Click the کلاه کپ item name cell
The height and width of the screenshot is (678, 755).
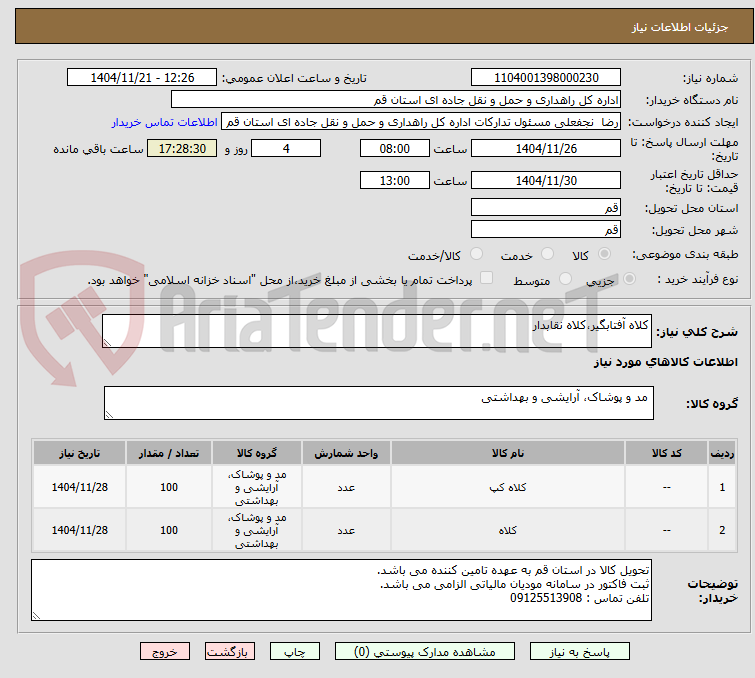[x=508, y=487]
